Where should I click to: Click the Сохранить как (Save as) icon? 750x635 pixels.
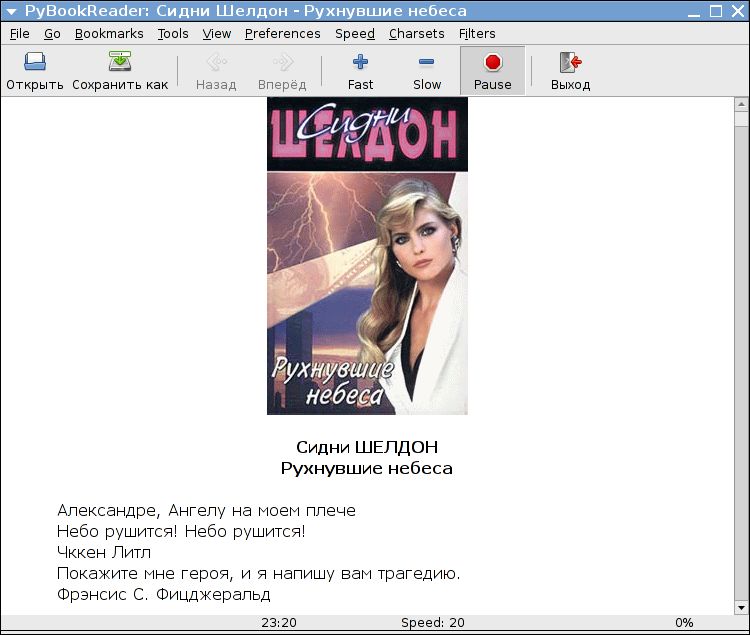pyautogui.click(x=120, y=63)
